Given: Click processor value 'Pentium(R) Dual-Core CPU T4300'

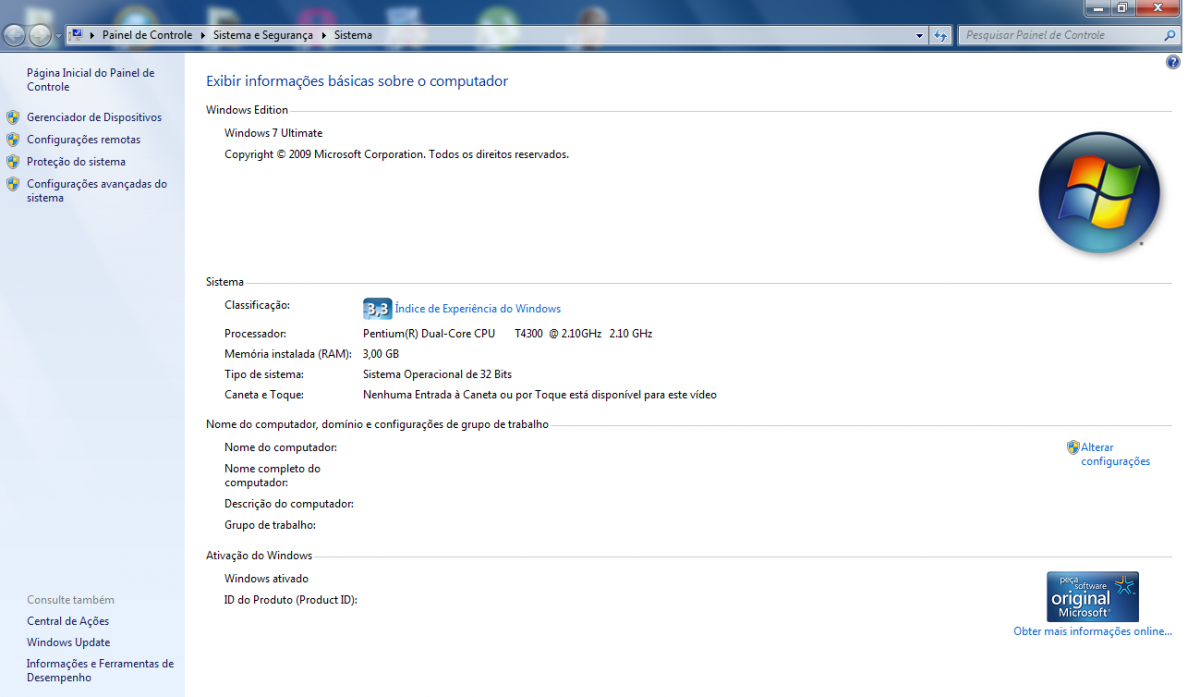Looking at the screenshot, I should point(452,333).
